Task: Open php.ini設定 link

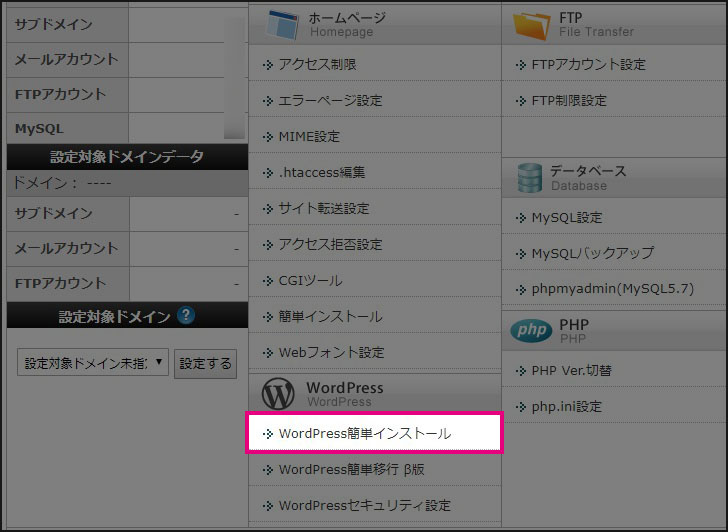Action: pyautogui.click(x=566, y=407)
